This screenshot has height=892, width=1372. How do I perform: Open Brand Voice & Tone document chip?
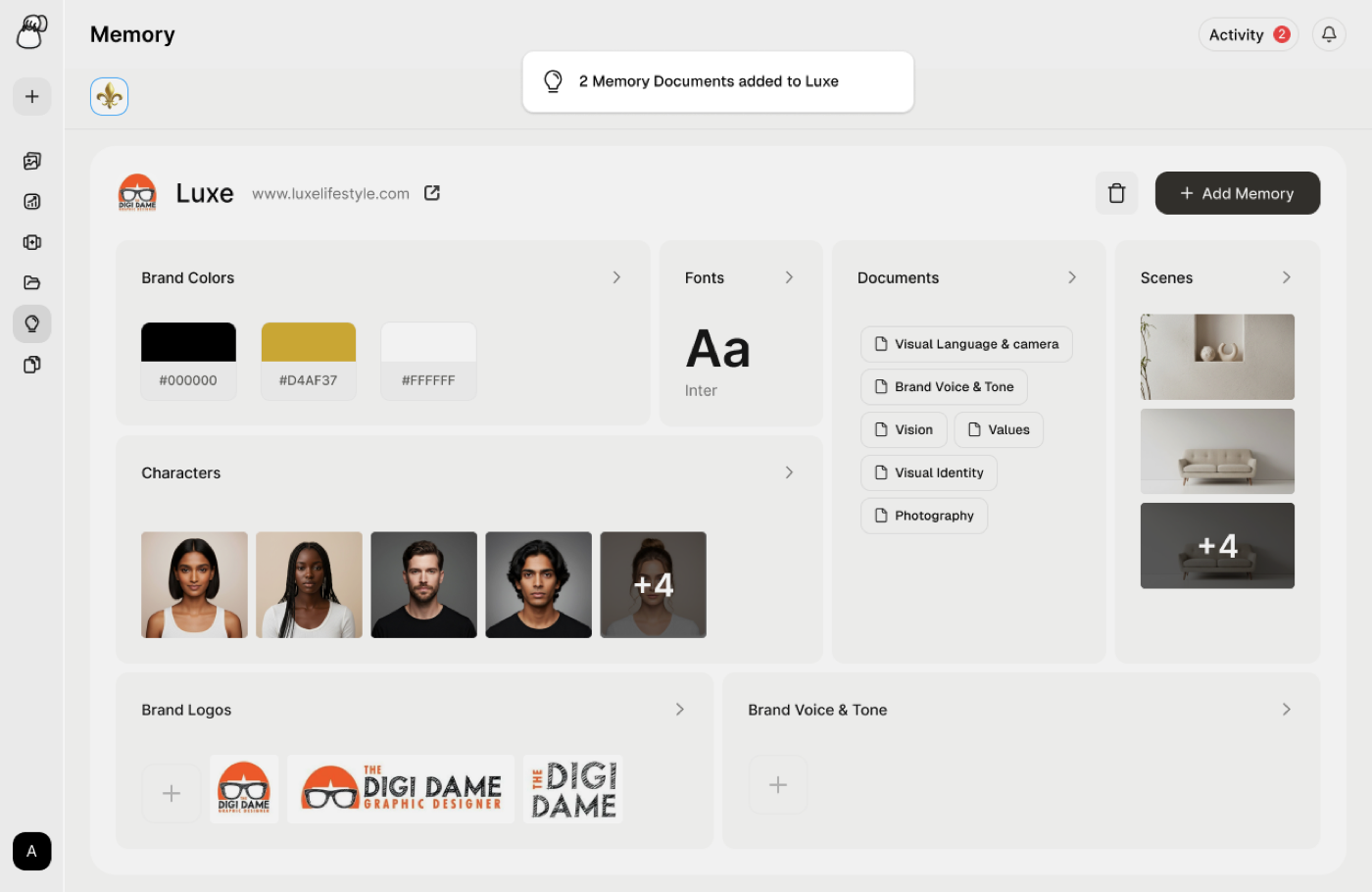coord(944,387)
